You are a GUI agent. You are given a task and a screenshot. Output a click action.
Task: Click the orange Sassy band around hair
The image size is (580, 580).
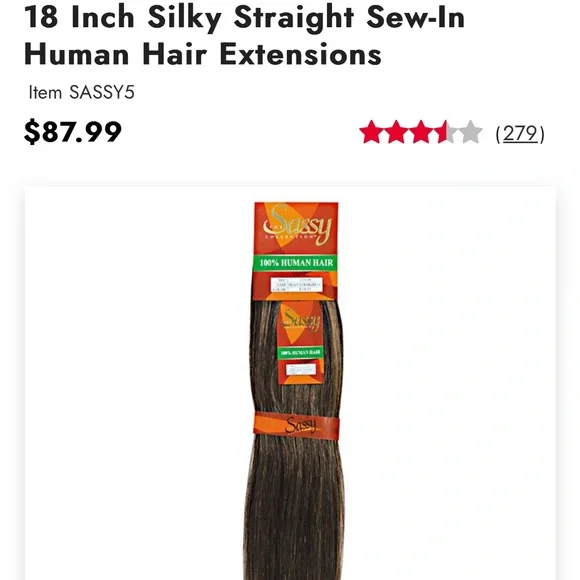tap(296, 426)
